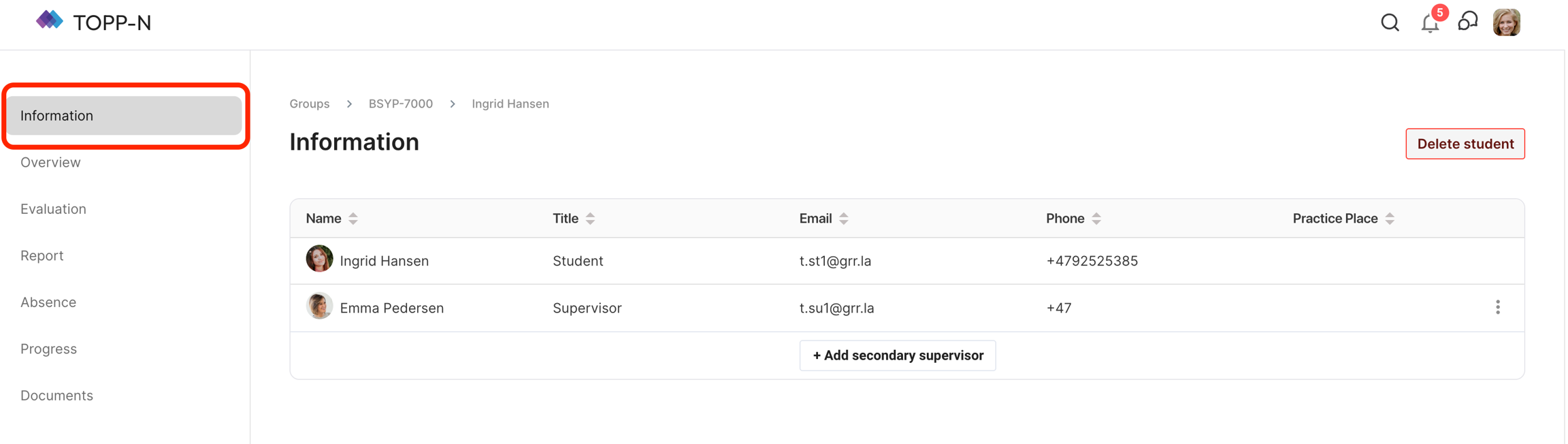Click the TOPP-N logo
This screenshot has height=444, width=1568.
pyautogui.click(x=94, y=22)
